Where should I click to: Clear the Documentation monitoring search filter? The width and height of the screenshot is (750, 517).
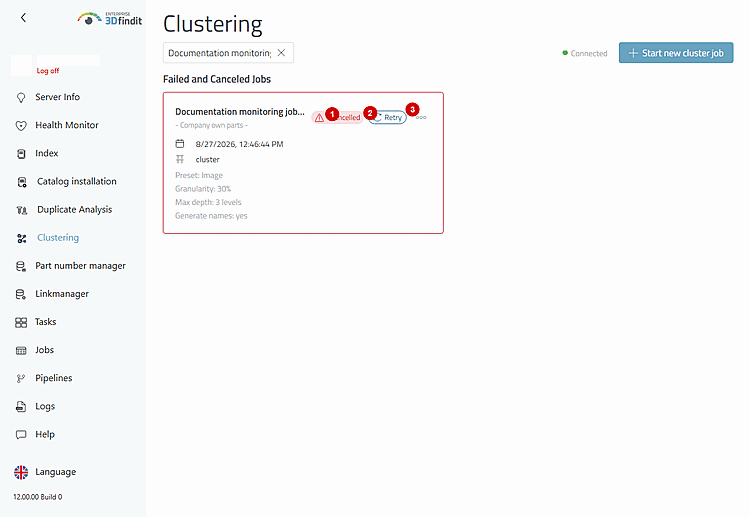point(281,53)
